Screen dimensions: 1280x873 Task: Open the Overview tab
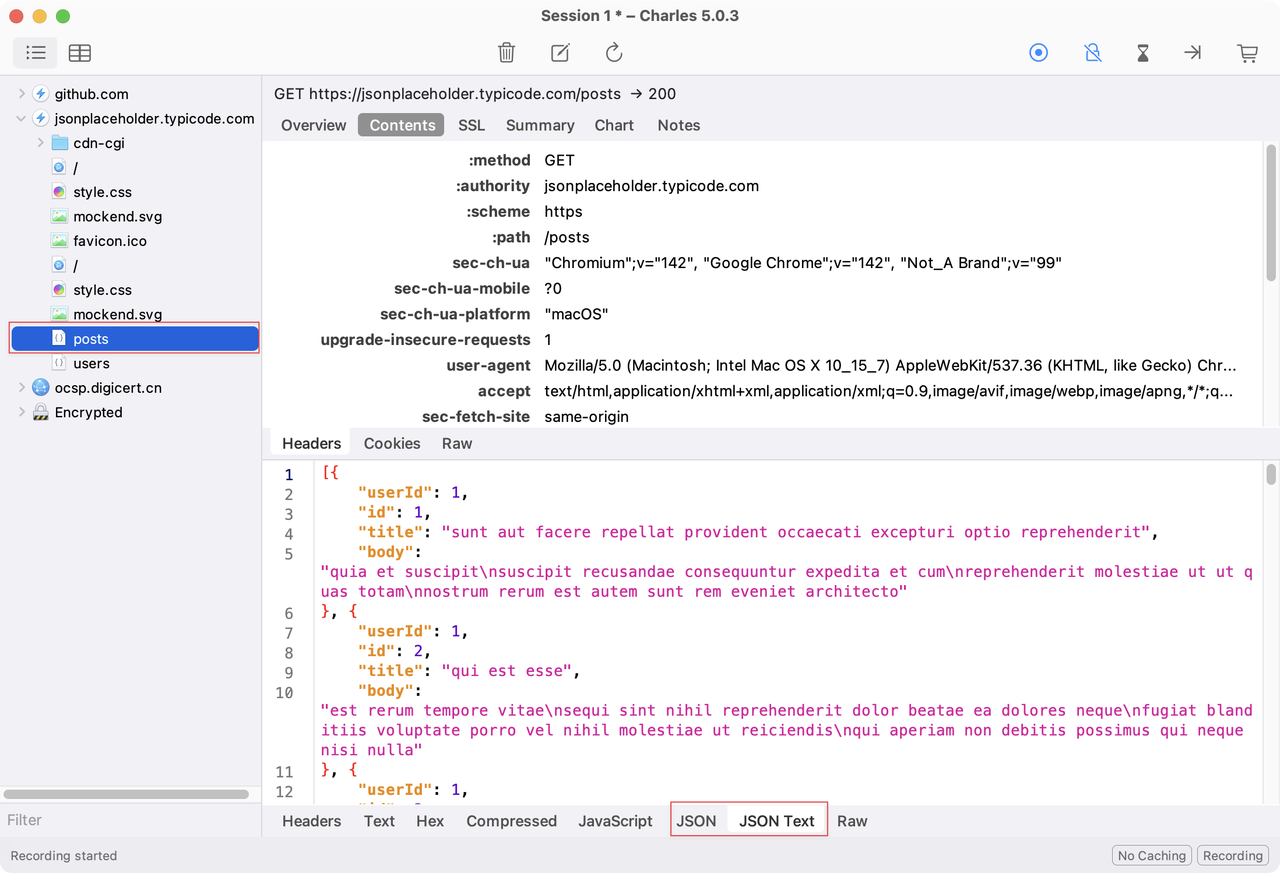pyautogui.click(x=313, y=125)
